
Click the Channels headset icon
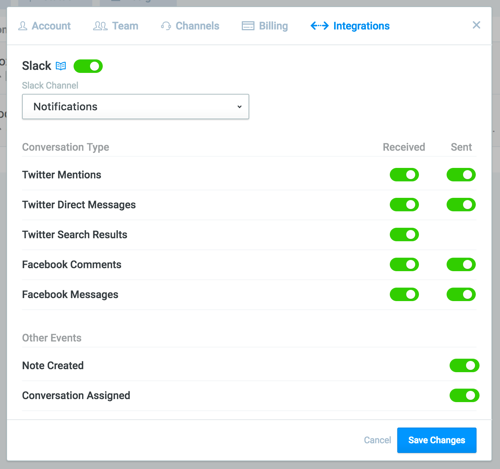tap(166, 26)
